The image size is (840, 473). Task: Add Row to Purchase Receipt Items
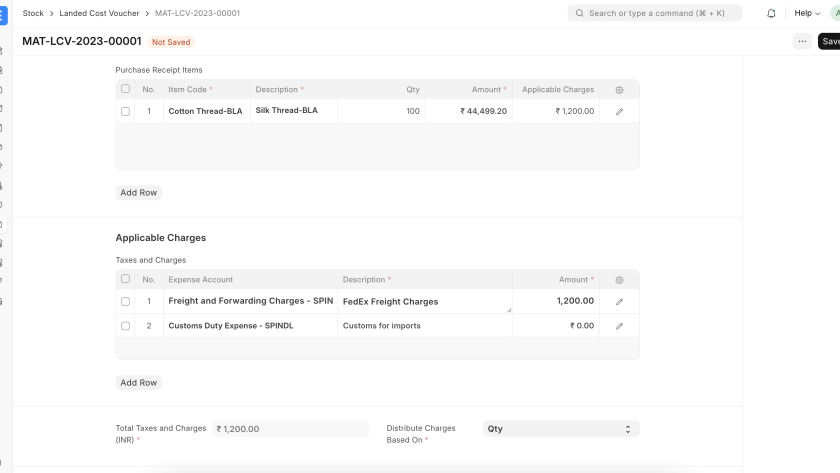tap(138, 192)
